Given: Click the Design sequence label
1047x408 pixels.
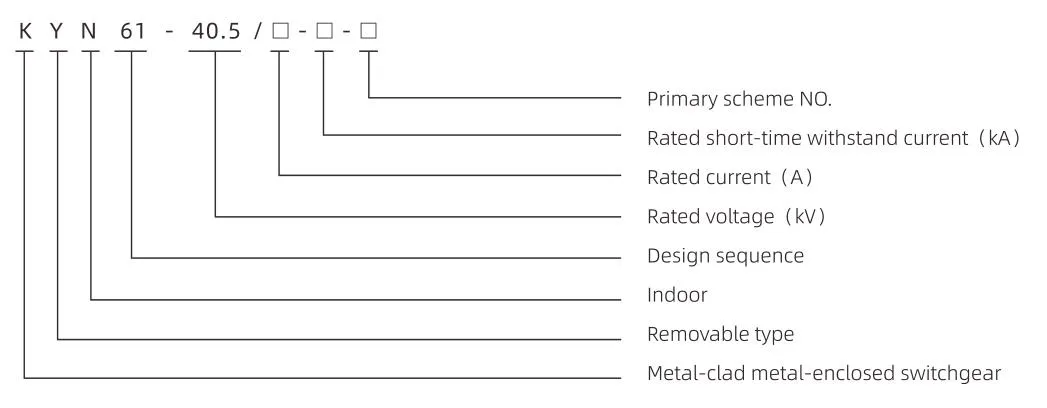Looking at the screenshot, I should click(725, 256).
